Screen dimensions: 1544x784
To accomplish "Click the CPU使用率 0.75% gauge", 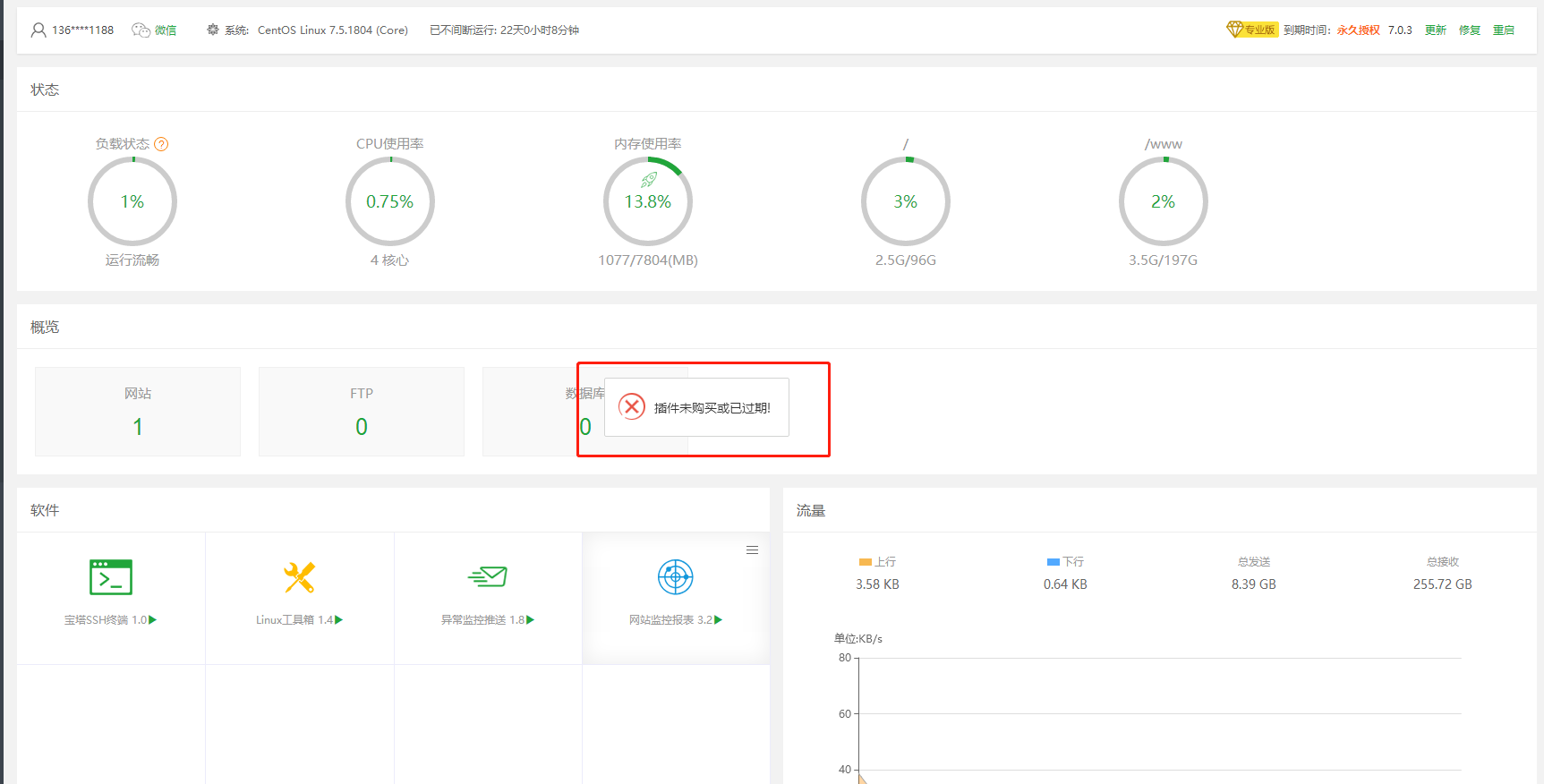I will (390, 201).
